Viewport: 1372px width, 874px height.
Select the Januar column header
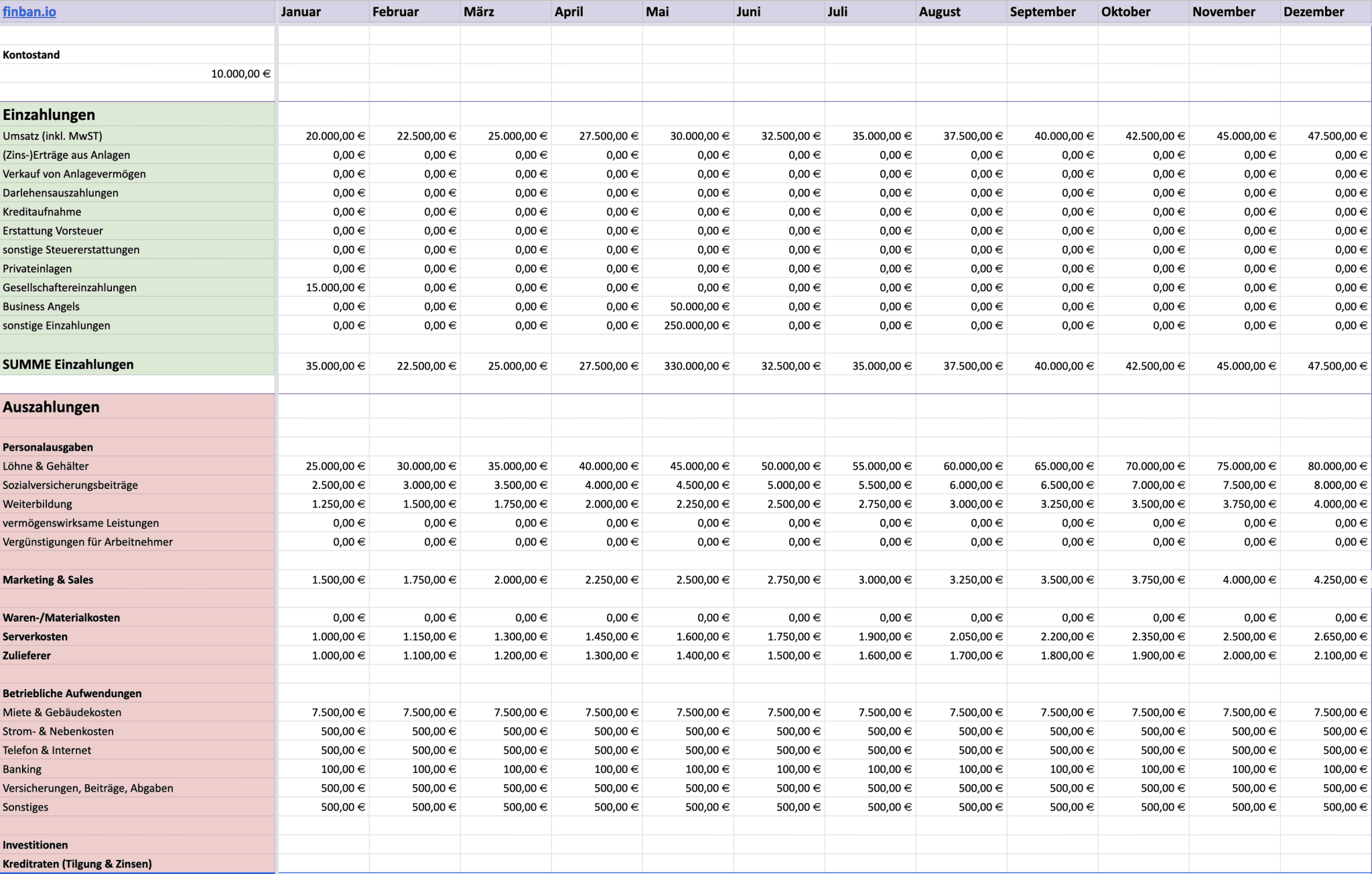[301, 11]
